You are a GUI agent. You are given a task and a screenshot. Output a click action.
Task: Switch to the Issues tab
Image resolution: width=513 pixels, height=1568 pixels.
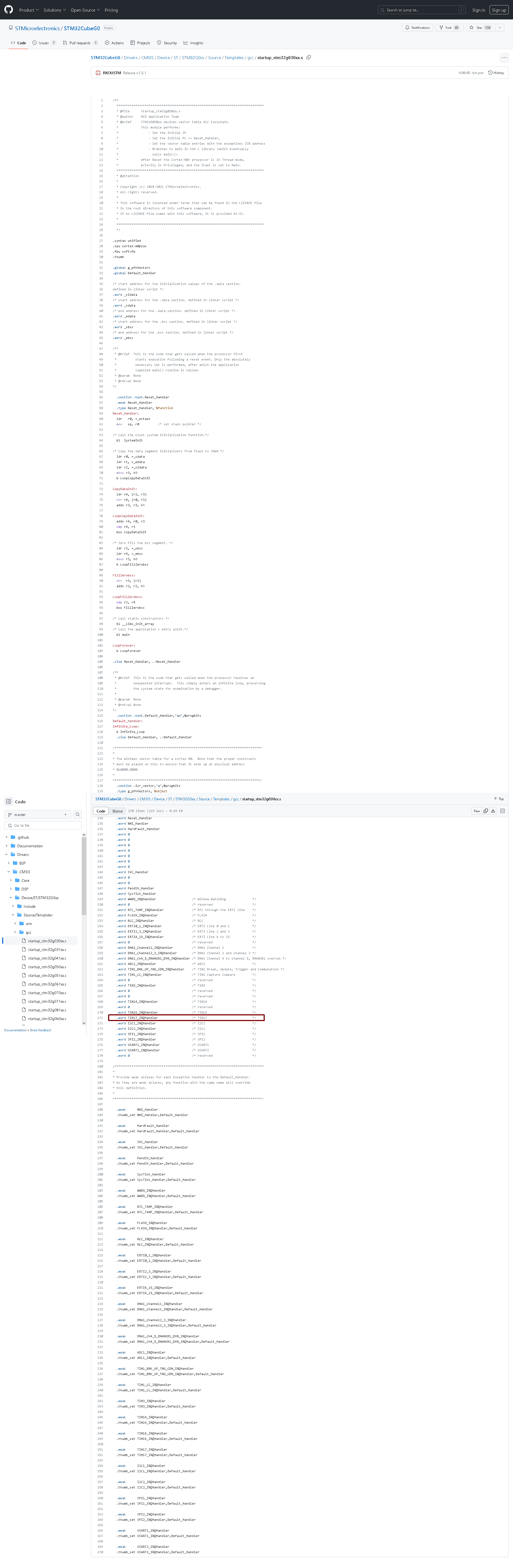(x=43, y=43)
